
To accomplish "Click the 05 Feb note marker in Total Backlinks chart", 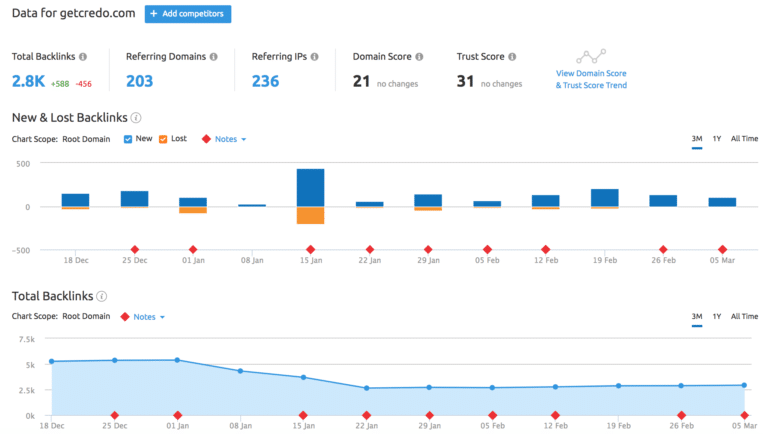I will tap(493, 415).
